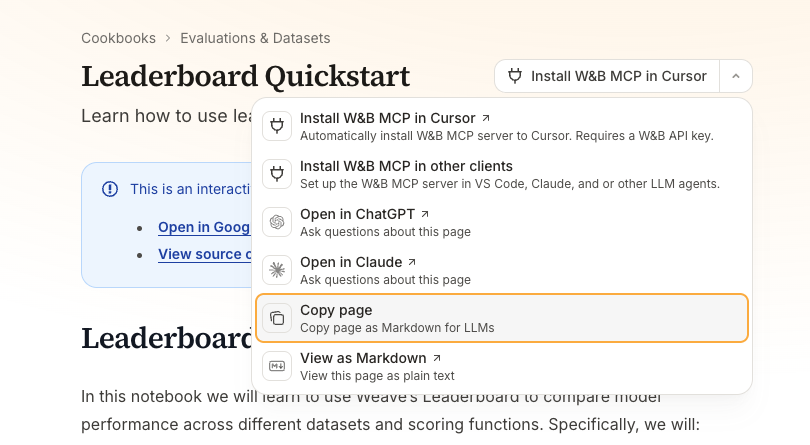Click the Markdown icon beside View as Markdown
This screenshot has width=810, height=445.
[x=277, y=366]
